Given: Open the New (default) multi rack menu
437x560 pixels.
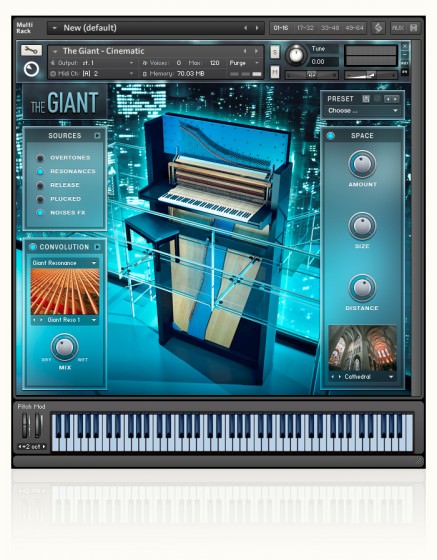Looking at the screenshot, I should [54, 28].
